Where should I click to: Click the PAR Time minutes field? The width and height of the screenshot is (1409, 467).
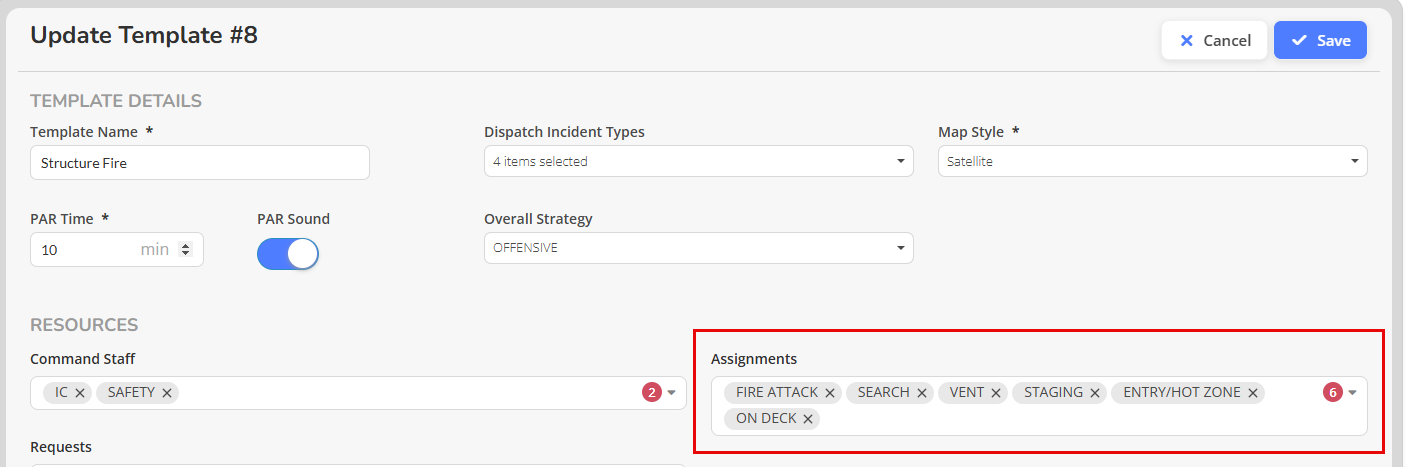117,250
